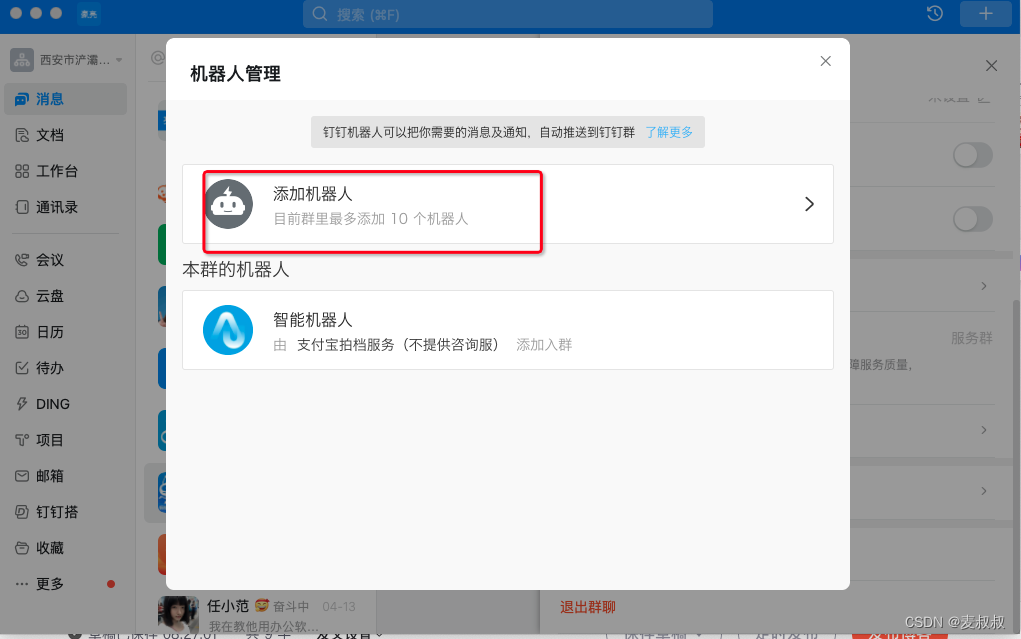The width and height of the screenshot is (1021, 639).
Task: Click the DING lightning icon
Action: tap(21, 404)
